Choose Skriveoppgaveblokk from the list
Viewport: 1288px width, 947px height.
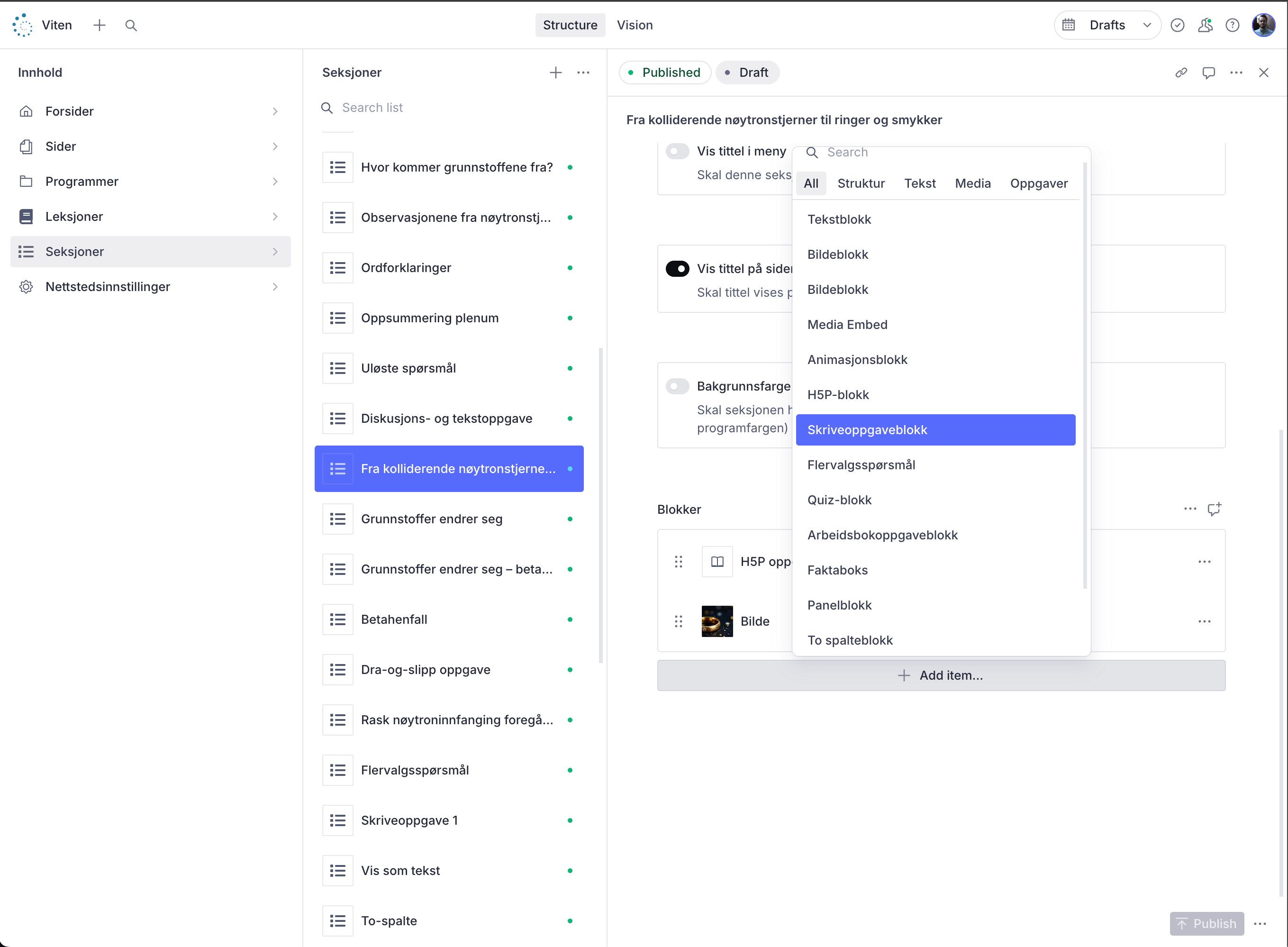coord(935,430)
